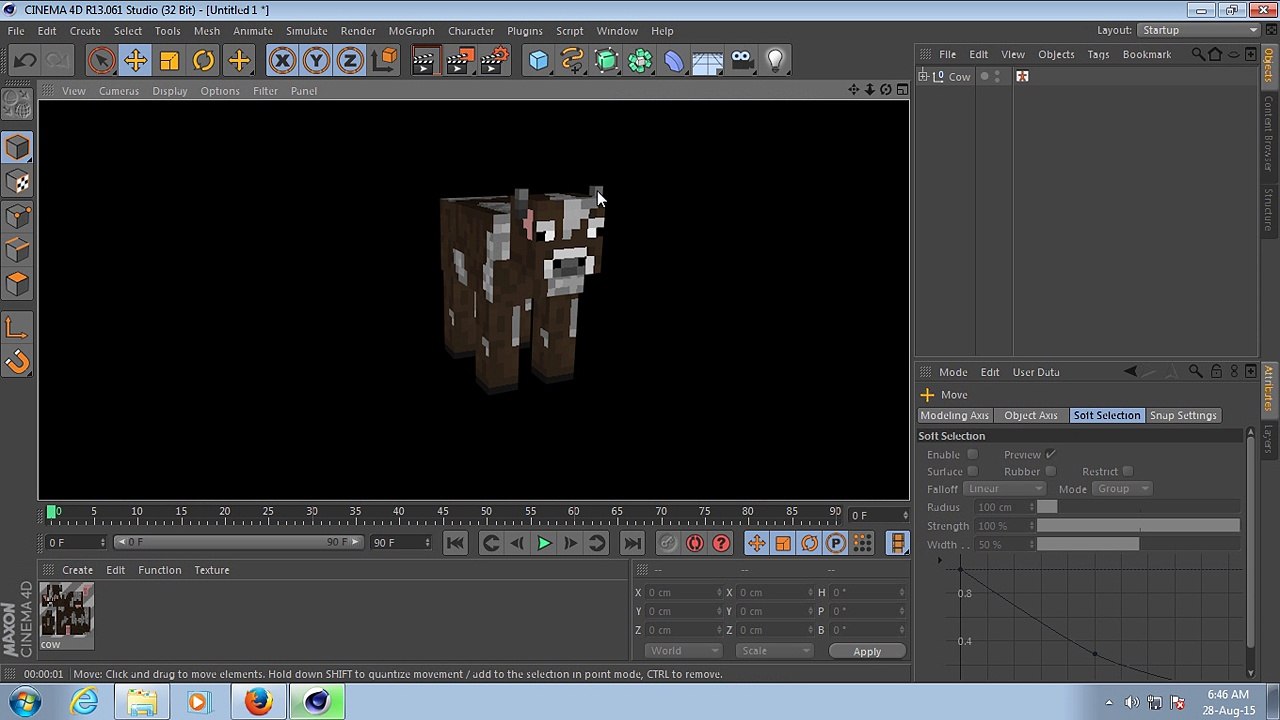Select the Live Selection tool
Viewport: 1280px width, 720px height.
pos(101,61)
